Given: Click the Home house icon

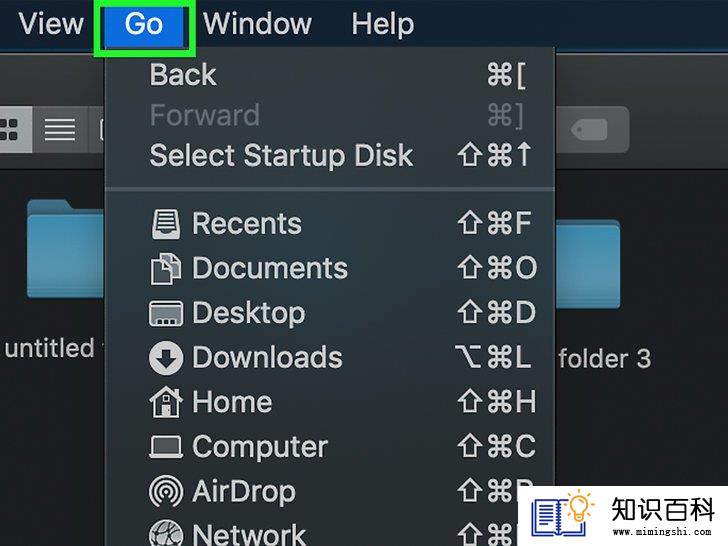Looking at the screenshot, I should click(165, 402).
